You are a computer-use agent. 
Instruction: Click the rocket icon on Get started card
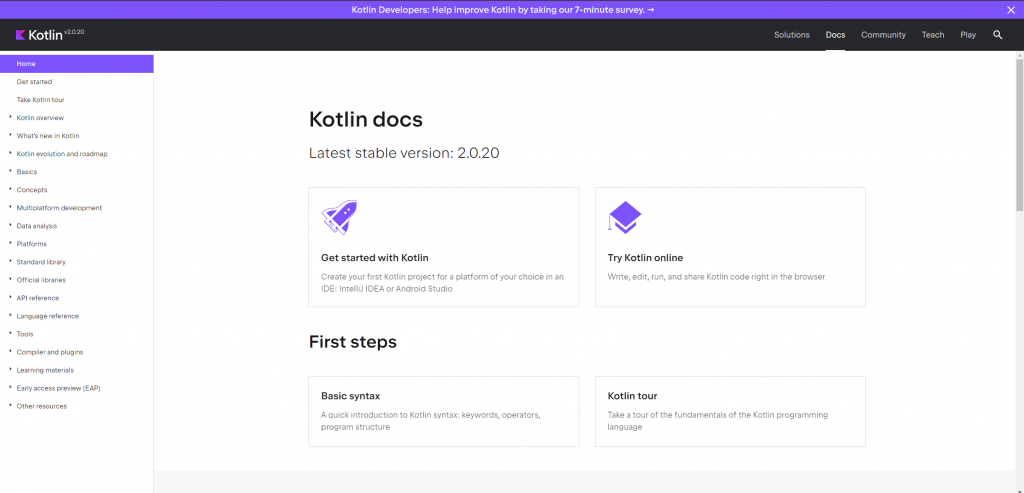[x=339, y=217]
